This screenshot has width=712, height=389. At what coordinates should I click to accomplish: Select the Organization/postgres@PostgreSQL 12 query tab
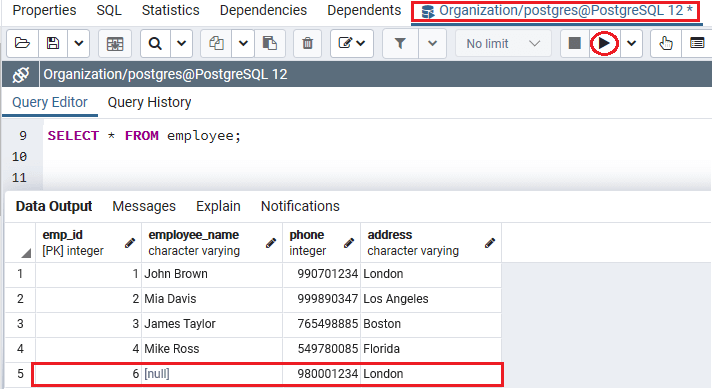coord(556,11)
